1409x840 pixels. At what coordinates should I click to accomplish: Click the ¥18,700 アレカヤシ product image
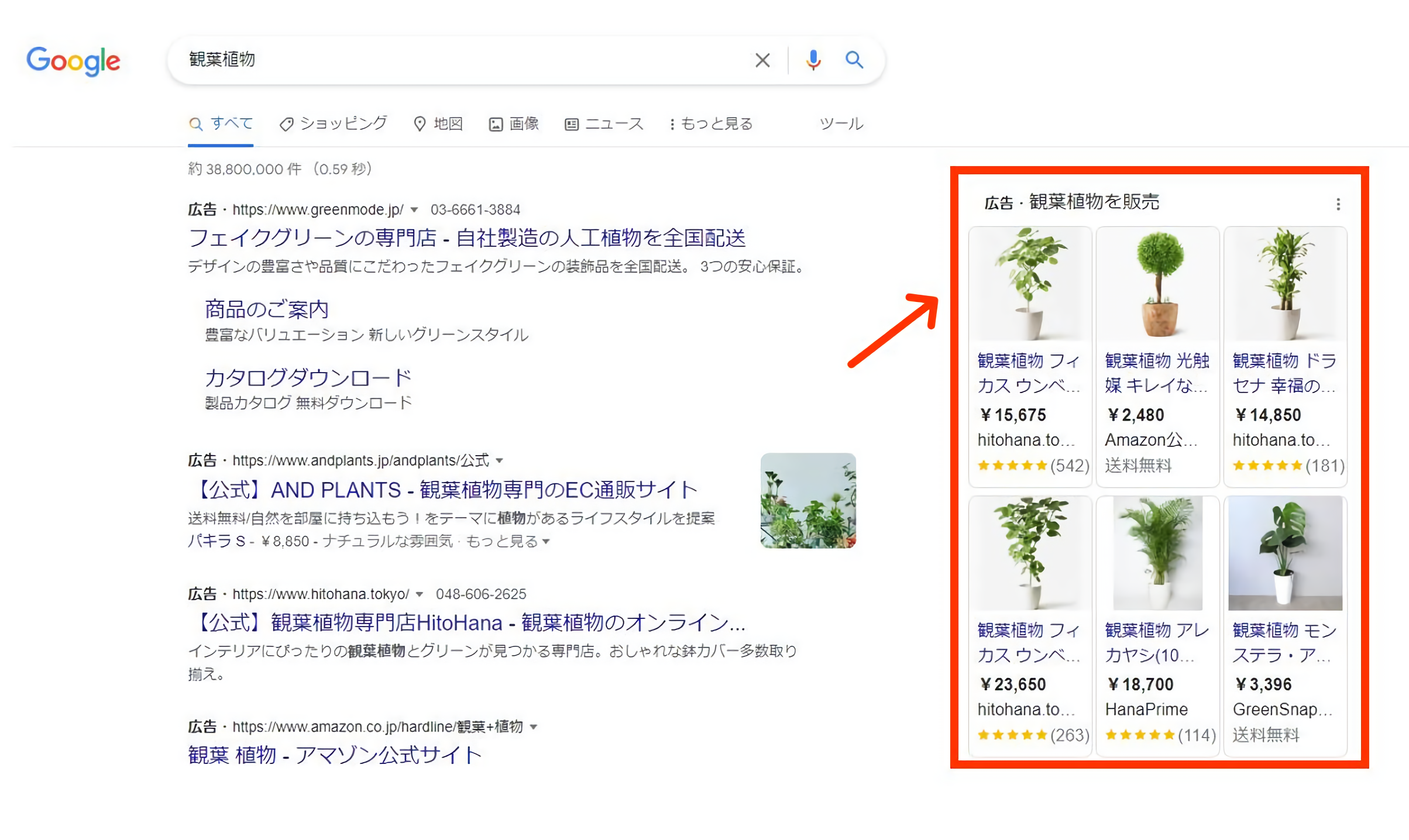[1158, 553]
